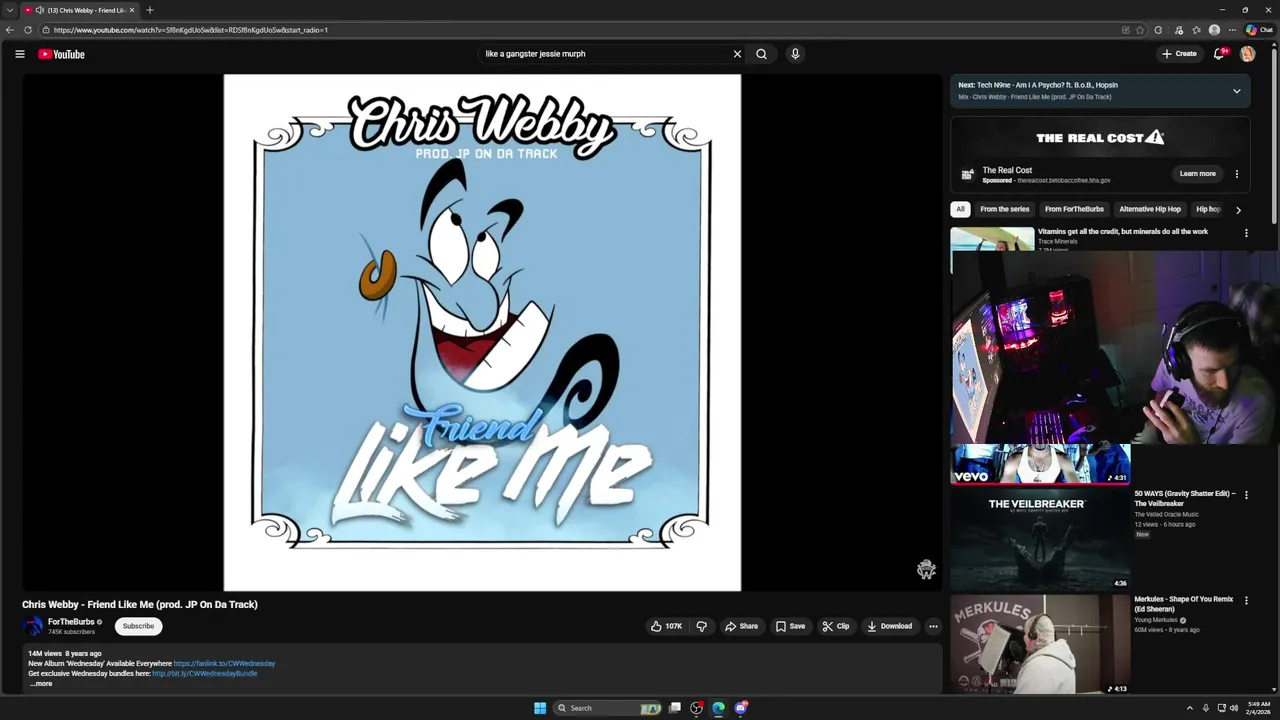Open Merkules video thumbnail
Viewport: 1280px width, 720px height.
point(1040,644)
